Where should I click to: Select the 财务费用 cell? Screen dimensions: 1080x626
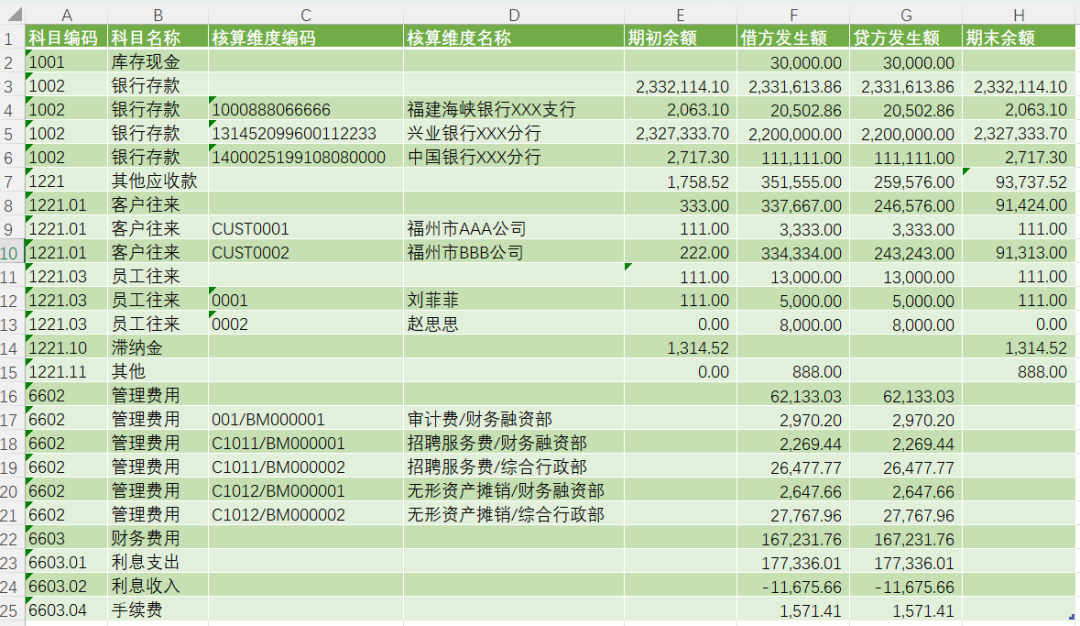[x=158, y=539]
